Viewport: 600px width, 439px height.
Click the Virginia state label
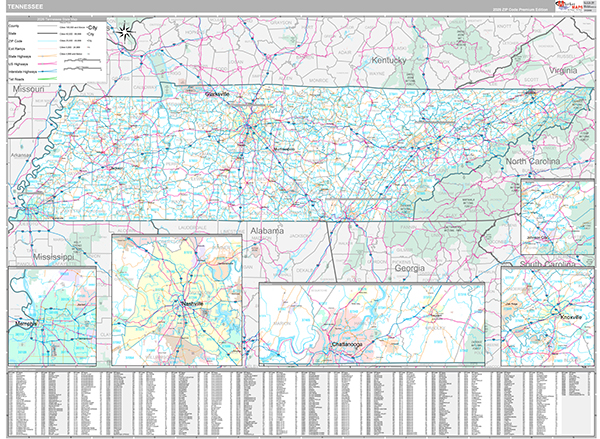point(563,70)
